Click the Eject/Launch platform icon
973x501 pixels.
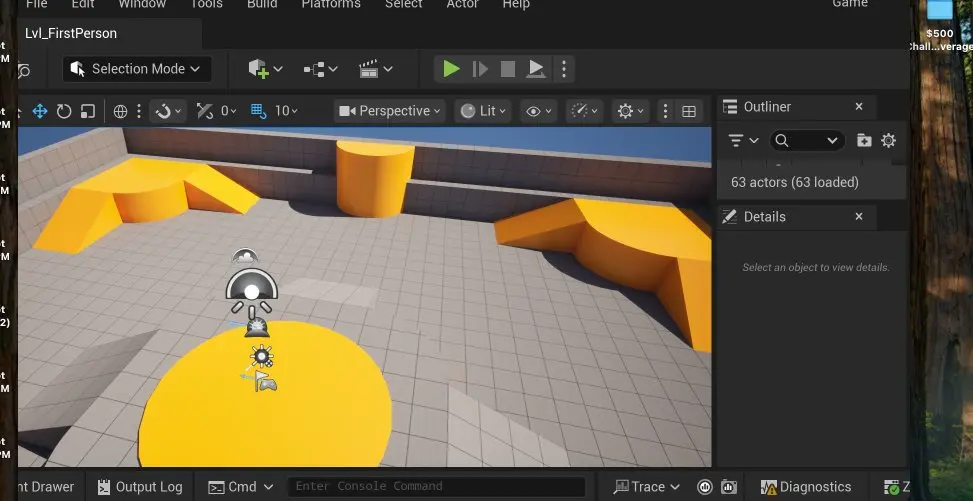536,69
